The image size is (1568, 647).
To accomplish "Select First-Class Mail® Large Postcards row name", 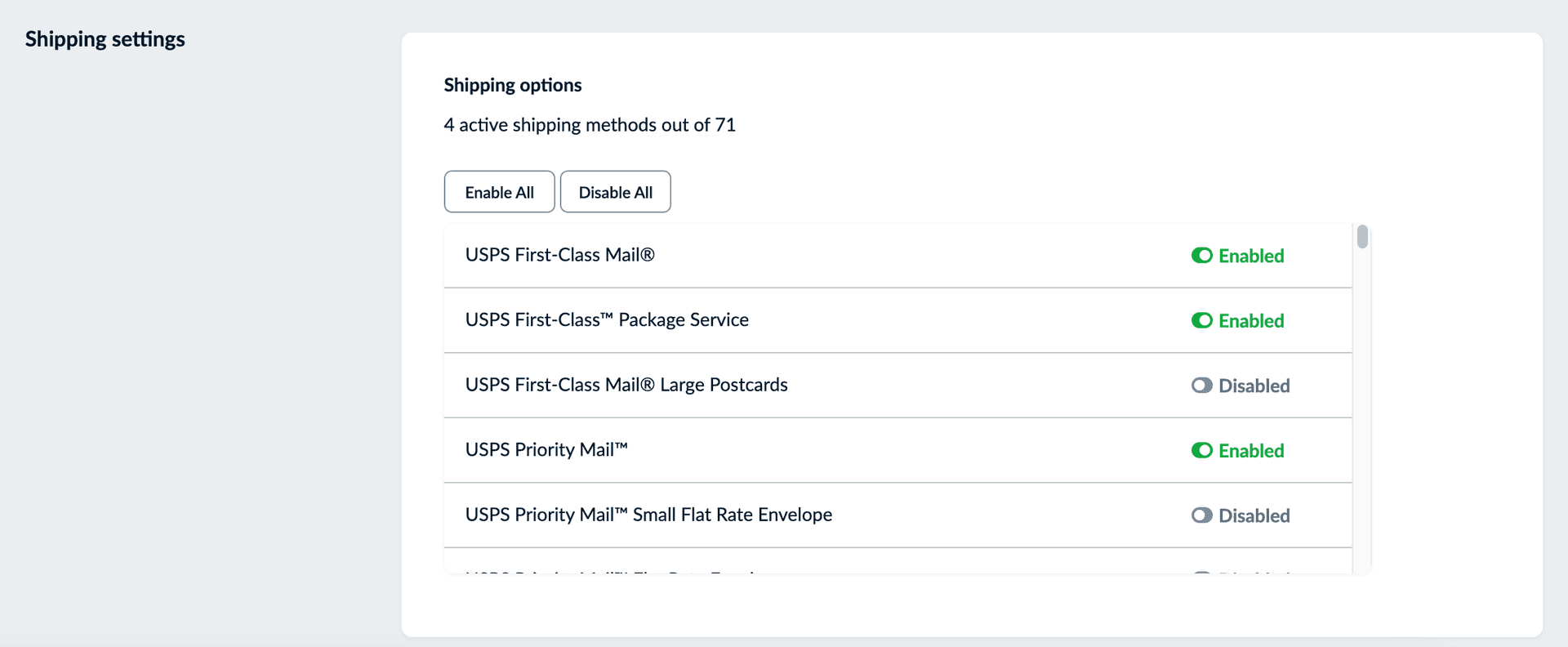I will (x=626, y=385).
